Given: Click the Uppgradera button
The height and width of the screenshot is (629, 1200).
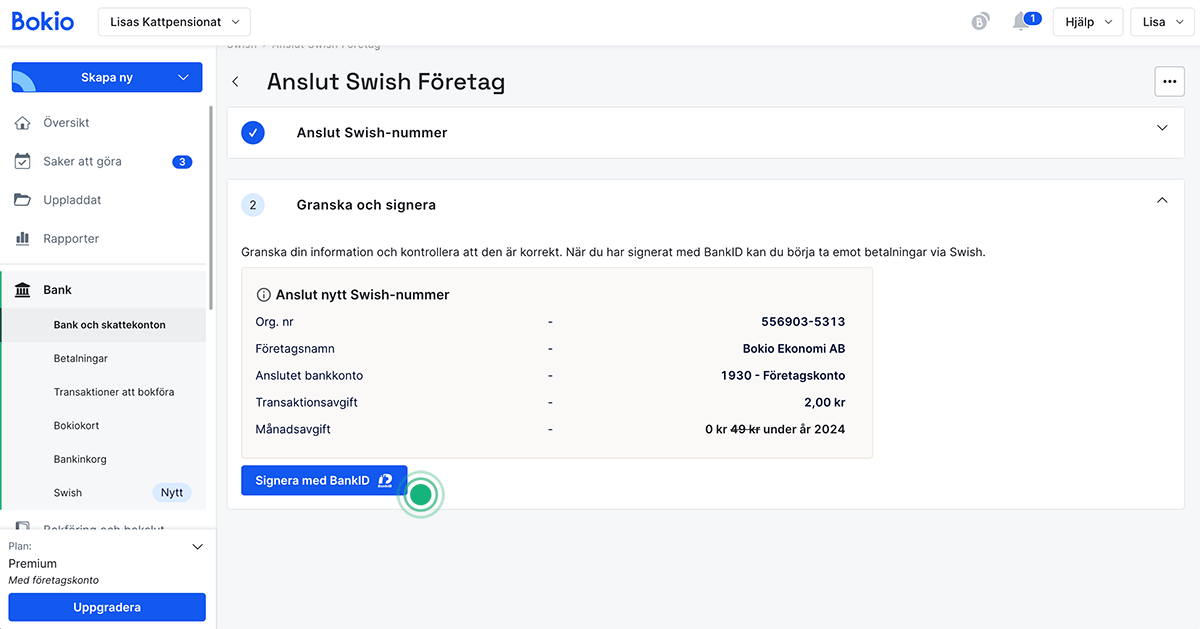Looking at the screenshot, I should tap(106, 607).
